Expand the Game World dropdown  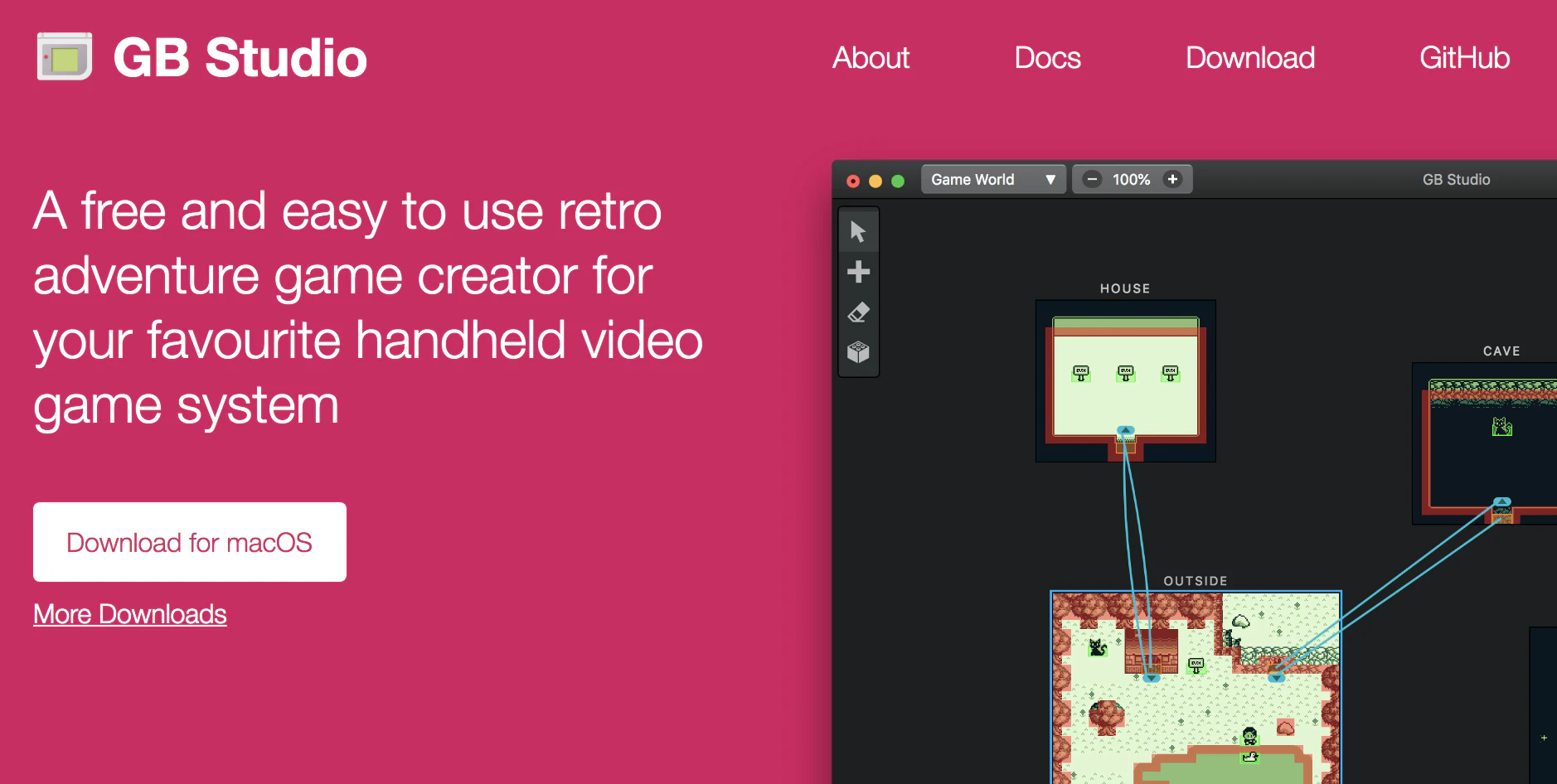coord(993,179)
